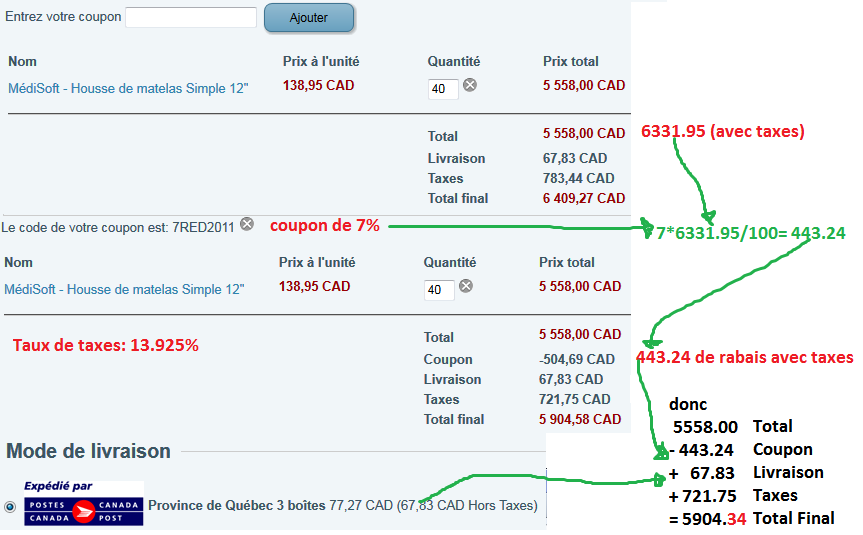Viewport: 863px width, 535px height.
Task: Focus the 'Entrez votre coupon' text field
Action: [191, 18]
